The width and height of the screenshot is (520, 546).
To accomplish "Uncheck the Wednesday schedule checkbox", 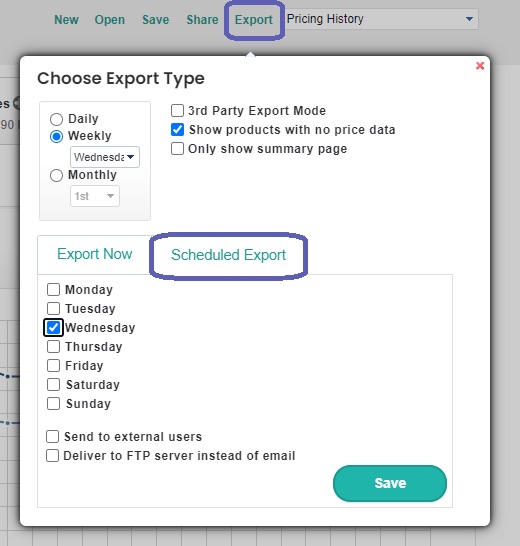I will coord(53,327).
